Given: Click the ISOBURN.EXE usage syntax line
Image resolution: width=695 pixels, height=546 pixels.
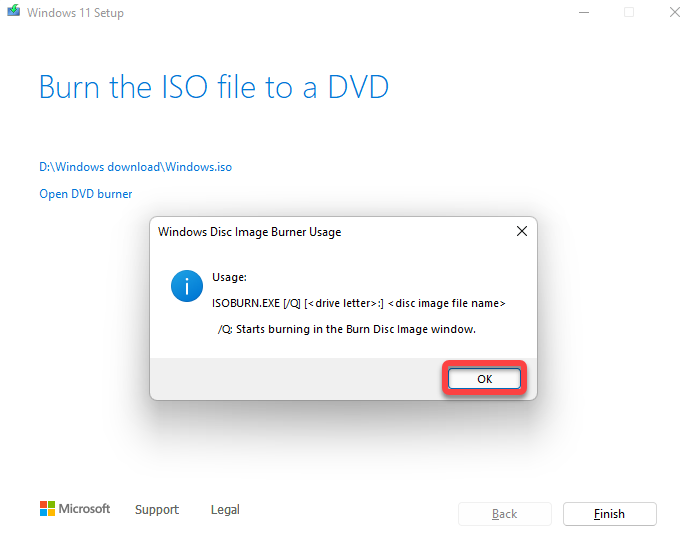Looking at the screenshot, I should coord(359,303).
